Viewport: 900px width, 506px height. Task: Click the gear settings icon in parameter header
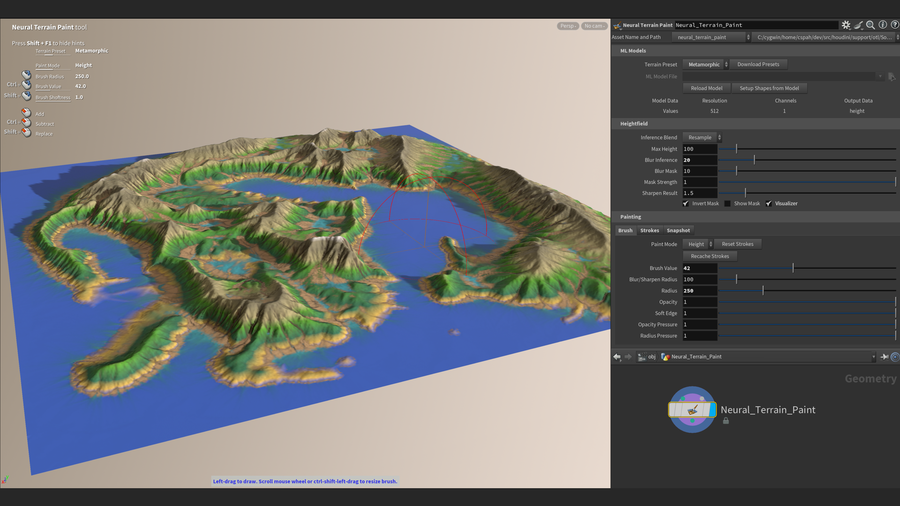coord(846,24)
